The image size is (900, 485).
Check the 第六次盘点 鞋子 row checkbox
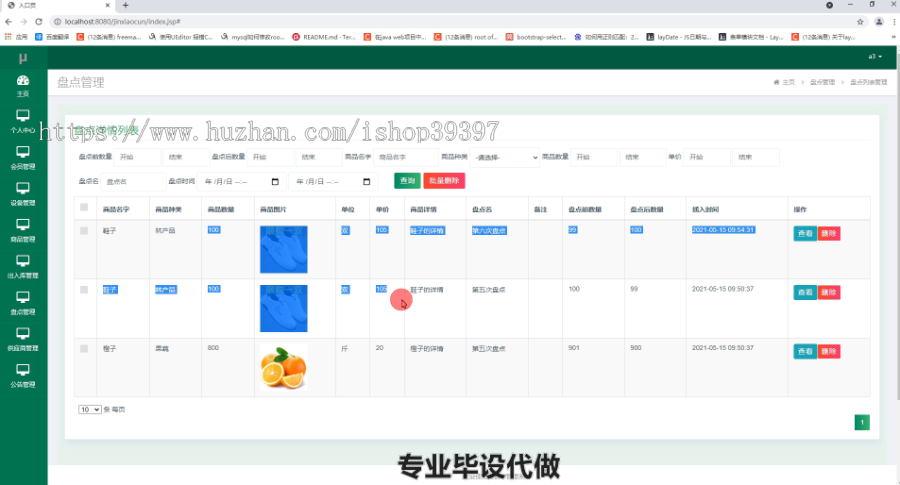click(x=84, y=231)
